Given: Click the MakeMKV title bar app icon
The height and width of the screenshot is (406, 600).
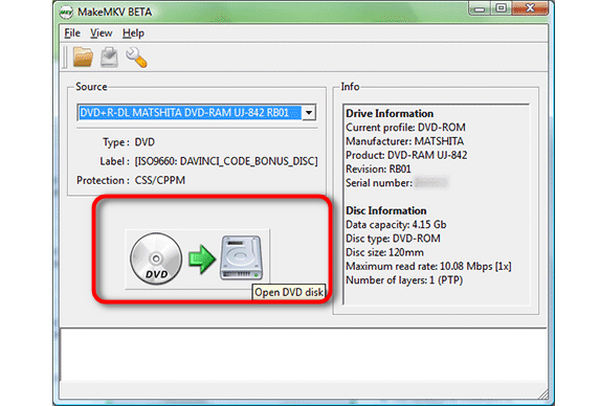Looking at the screenshot, I should click(66, 12).
